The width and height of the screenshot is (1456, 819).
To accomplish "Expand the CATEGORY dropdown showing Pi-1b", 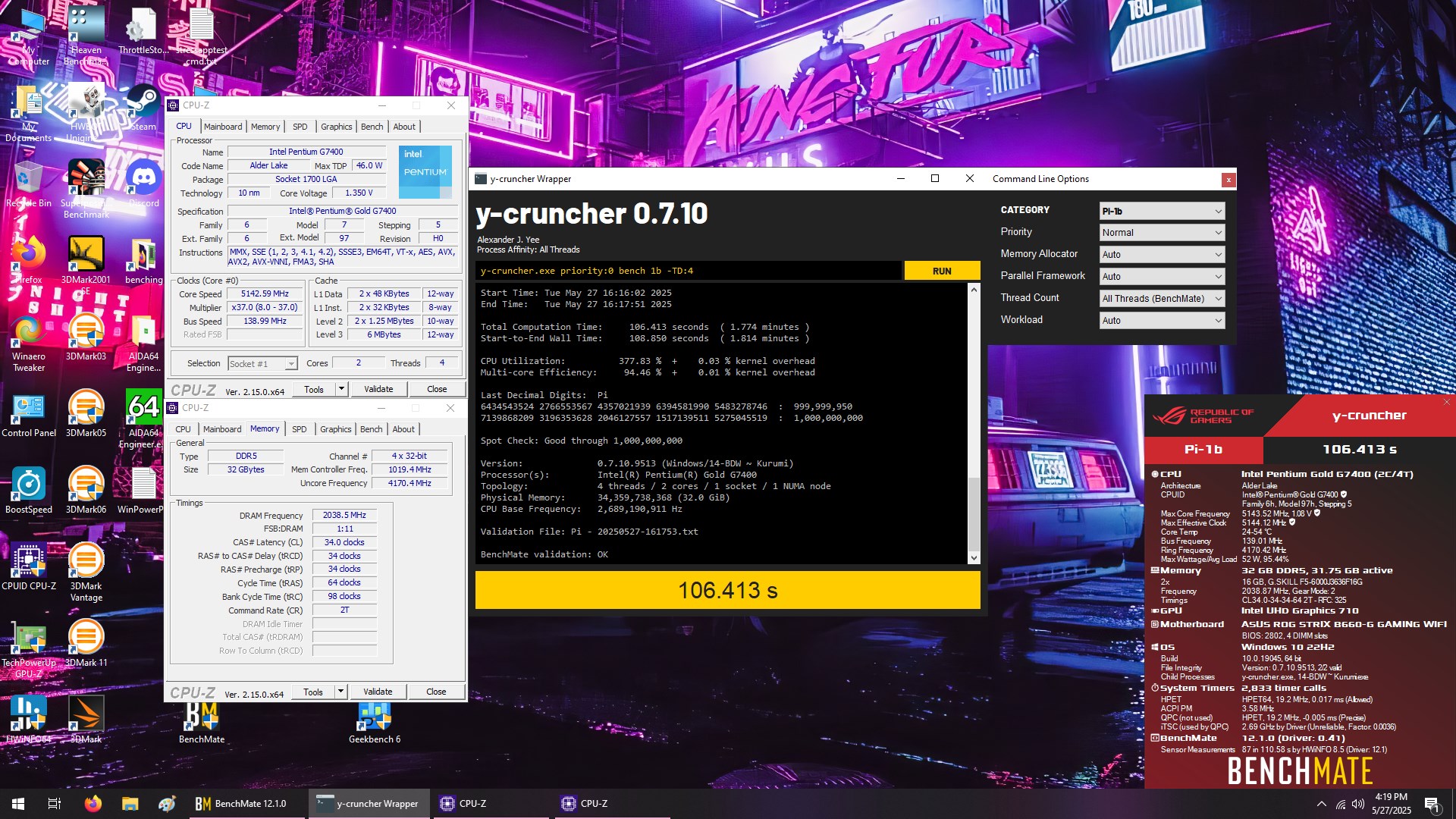I will [1162, 211].
